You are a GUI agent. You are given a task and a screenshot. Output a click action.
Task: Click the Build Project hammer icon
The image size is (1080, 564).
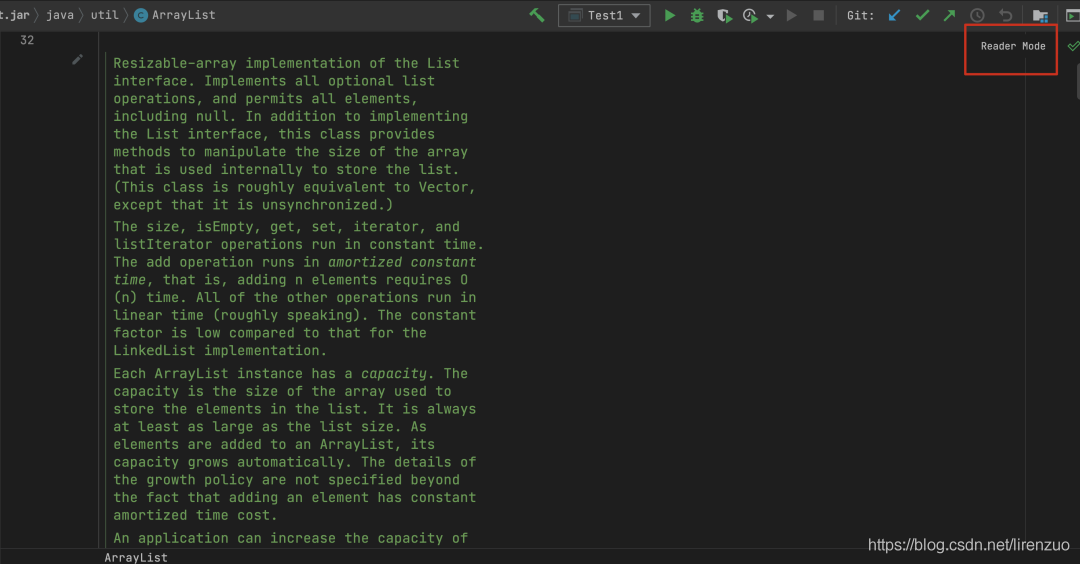pos(537,15)
